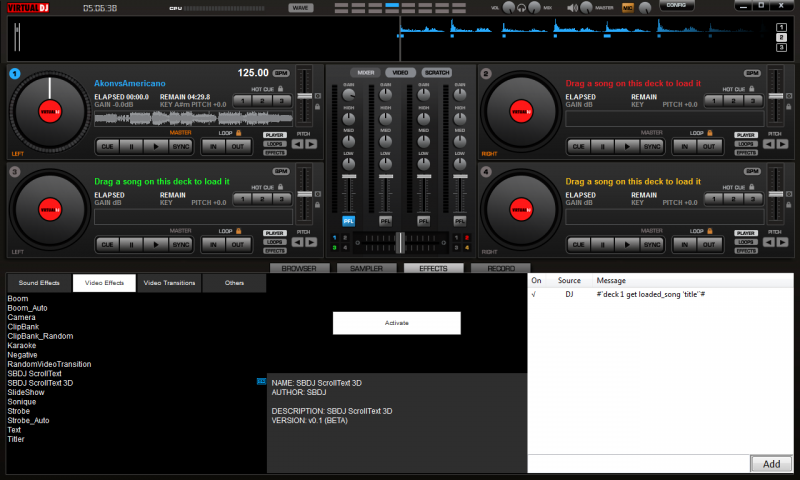Toggle hot cue lock icon on deck 3
Viewport: 800px width, 480px height.
pos(280,187)
